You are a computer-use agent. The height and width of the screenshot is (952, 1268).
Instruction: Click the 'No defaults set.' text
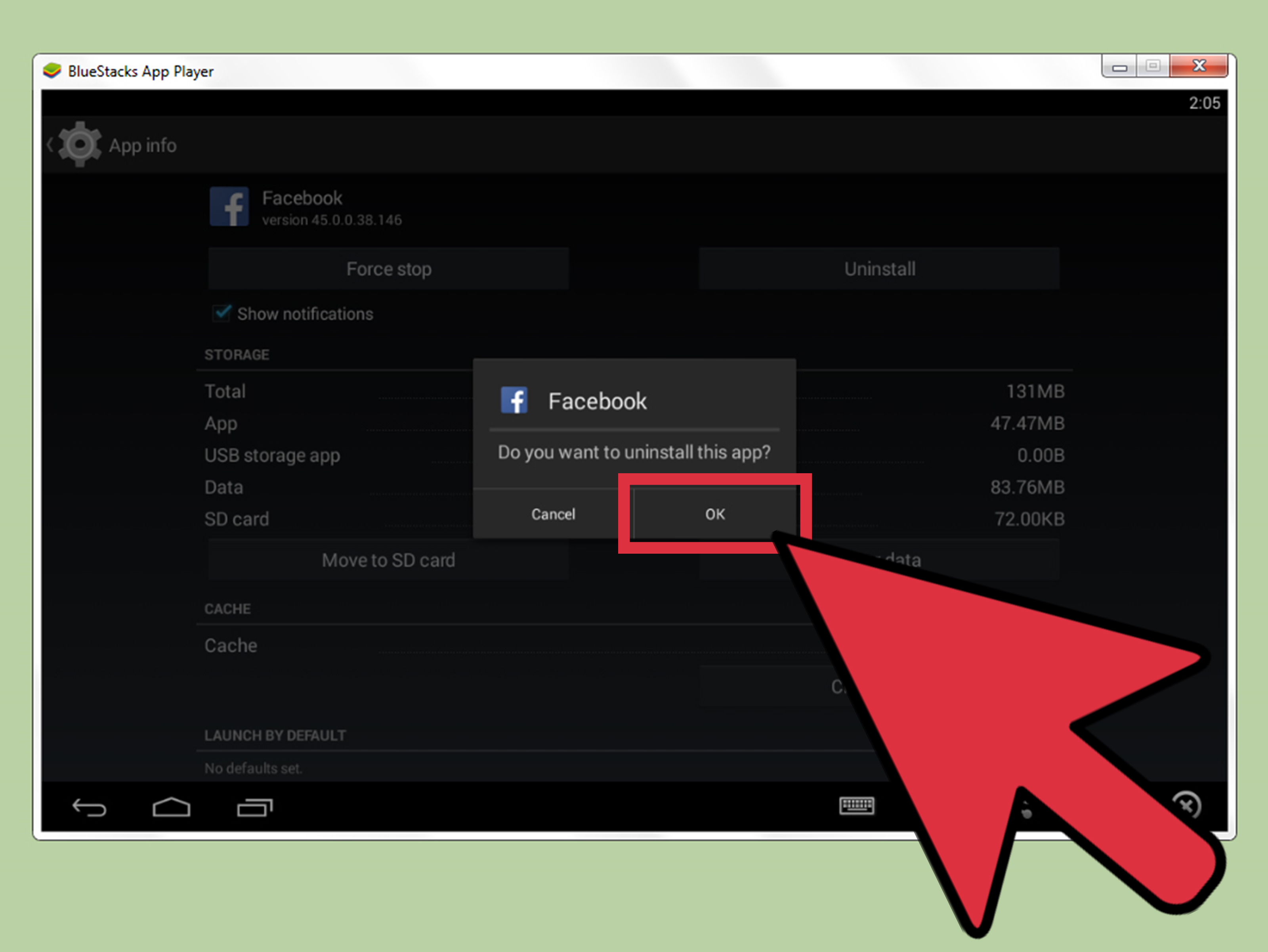pyautogui.click(x=253, y=768)
